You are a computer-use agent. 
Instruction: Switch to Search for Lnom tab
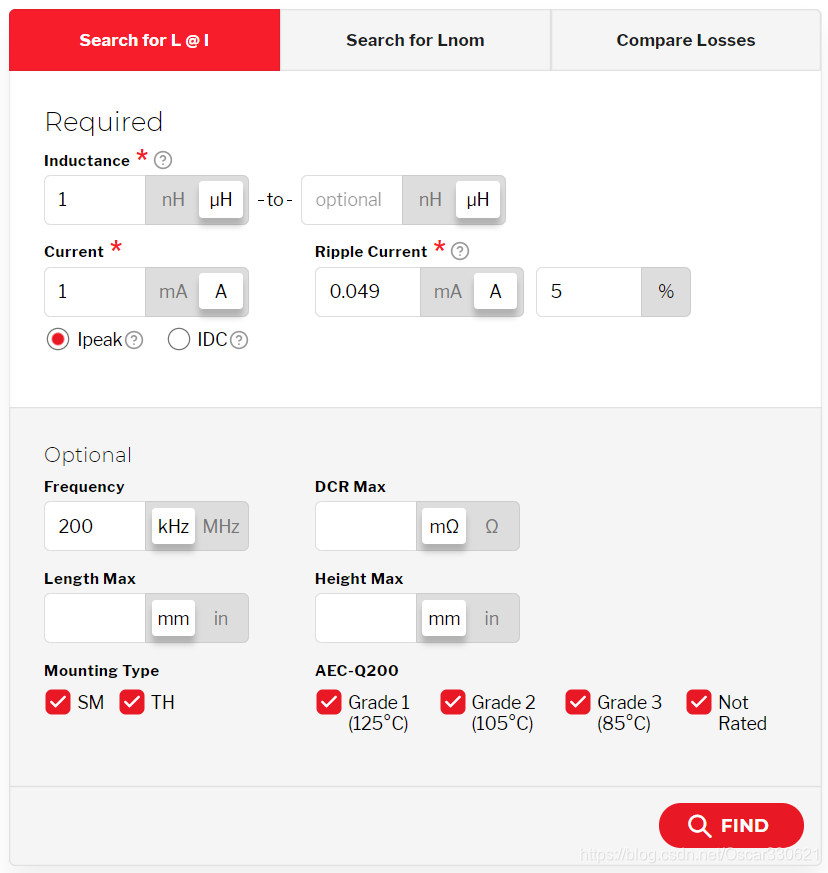[415, 40]
